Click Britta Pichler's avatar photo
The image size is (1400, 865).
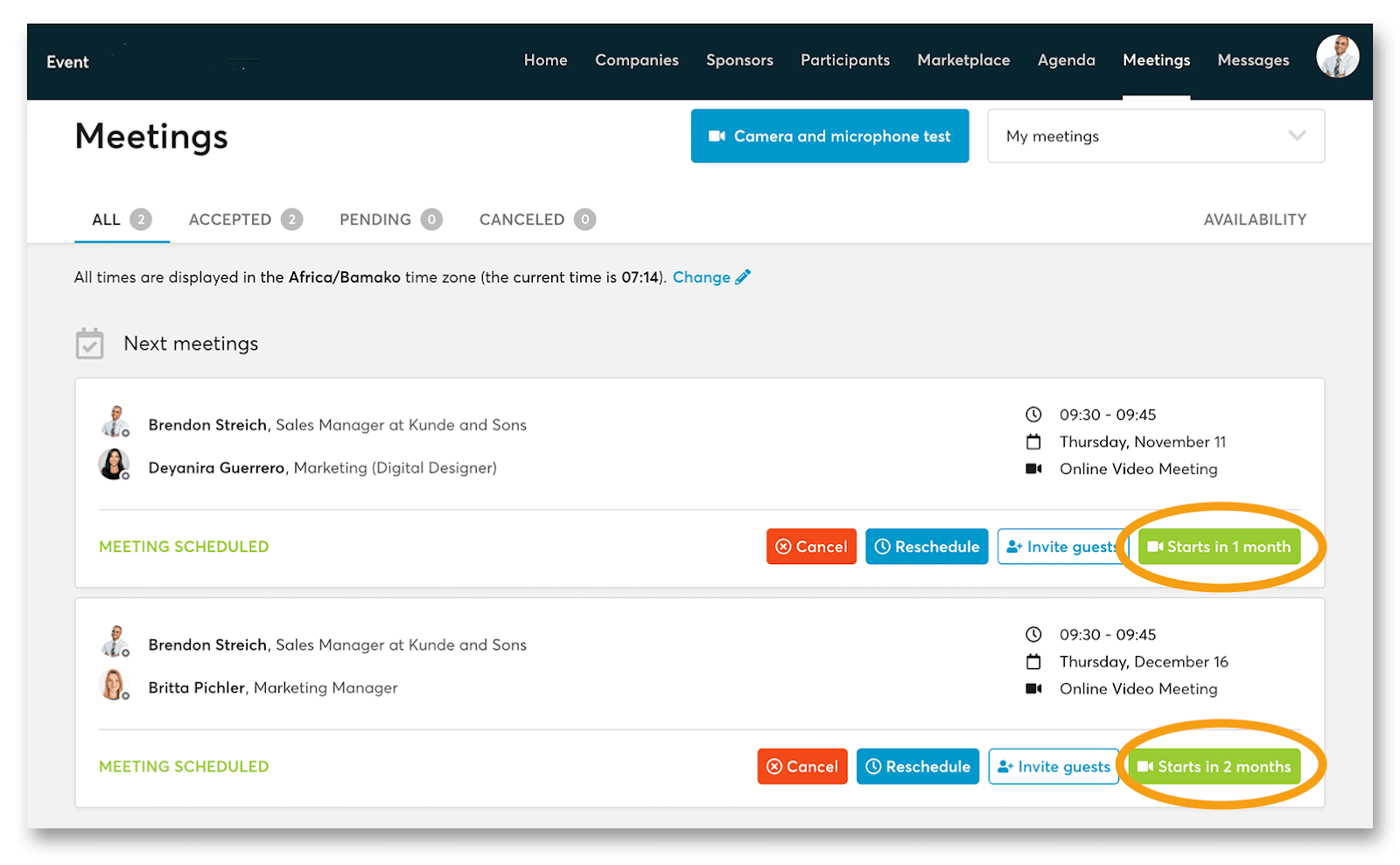[115, 685]
